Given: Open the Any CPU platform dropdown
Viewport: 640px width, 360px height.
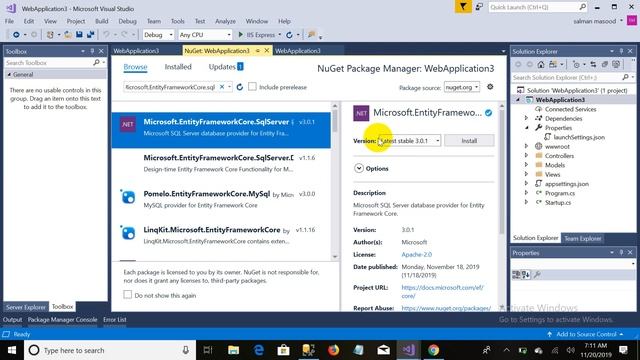Looking at the screenshot, I should coord(205,35).
